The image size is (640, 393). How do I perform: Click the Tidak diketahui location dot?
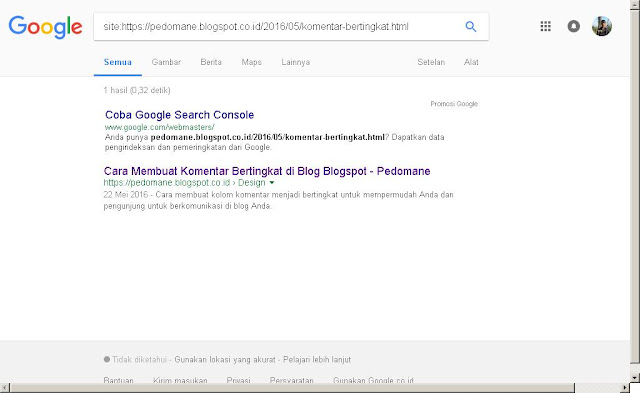107,359
